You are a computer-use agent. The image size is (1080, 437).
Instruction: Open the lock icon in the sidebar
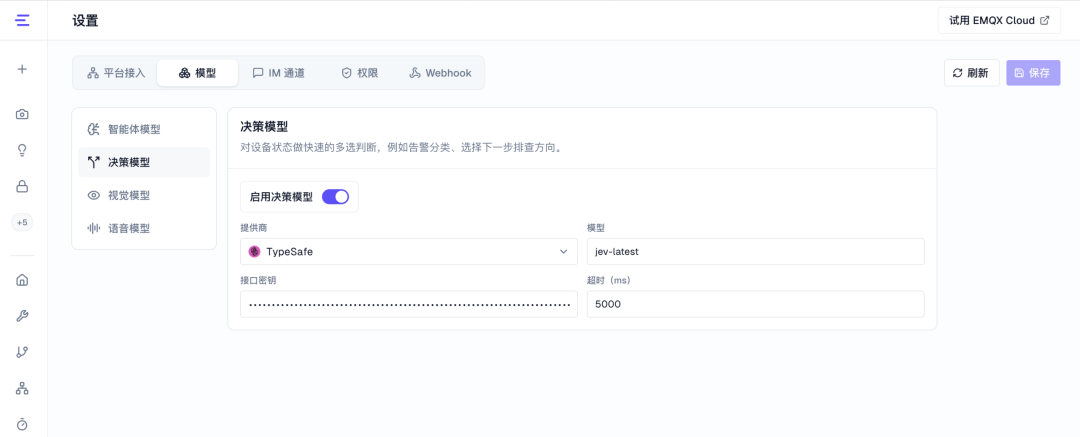click(22, 186)
